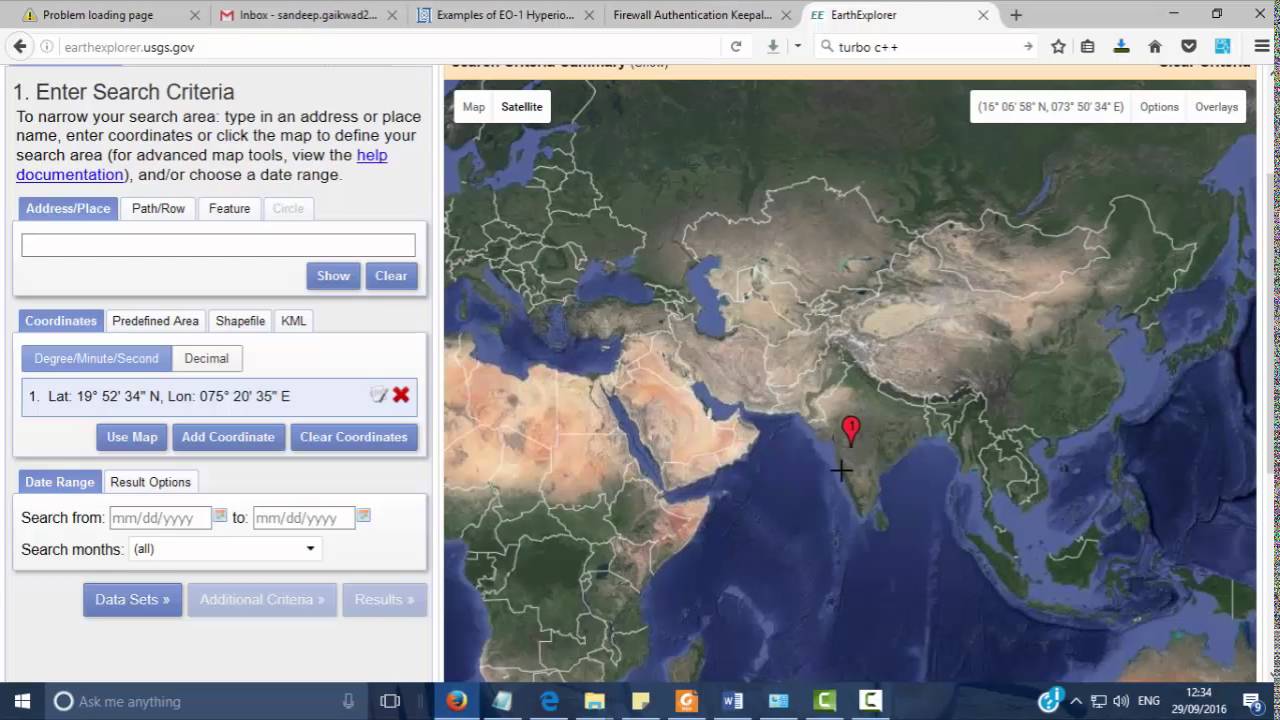Reload the EarthExplorer page
The height and width of the screenshot is (720, 1280).
(736, 46)
